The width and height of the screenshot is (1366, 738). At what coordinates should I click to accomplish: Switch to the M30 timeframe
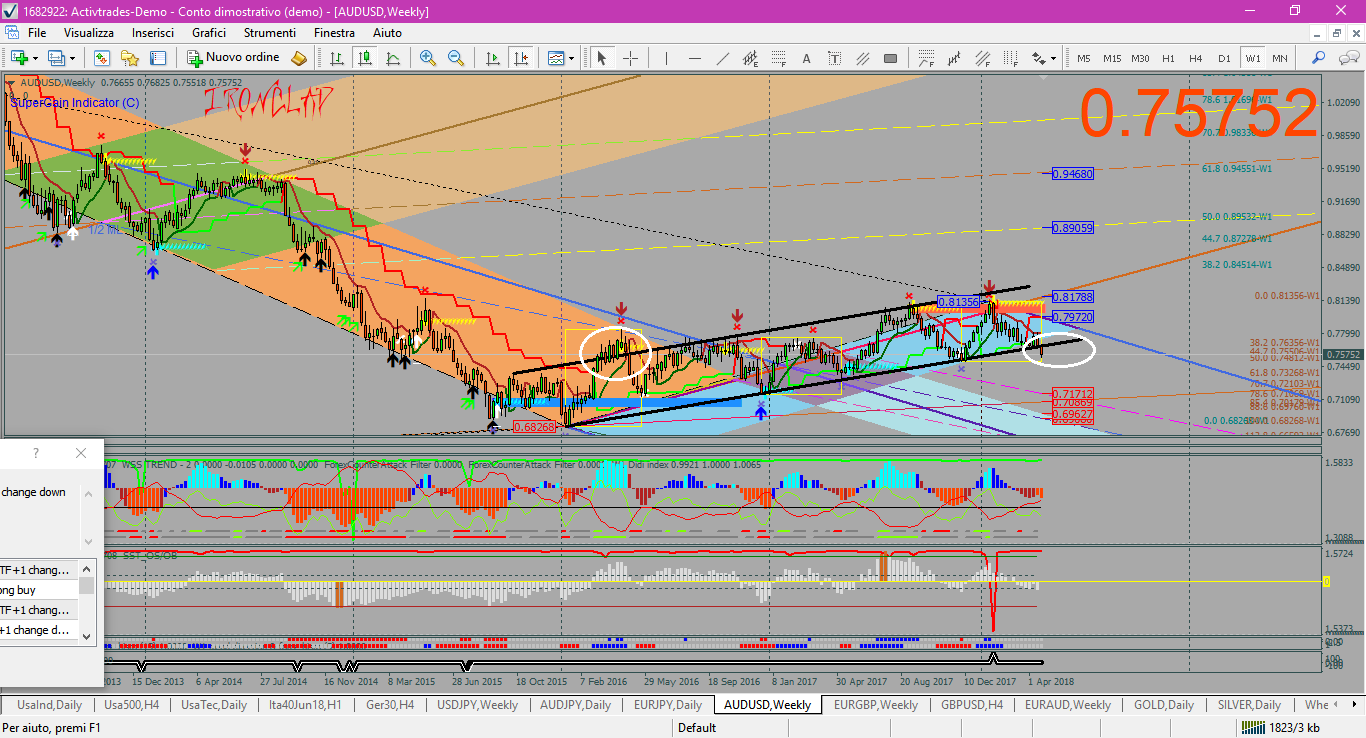coord(1140,58)
